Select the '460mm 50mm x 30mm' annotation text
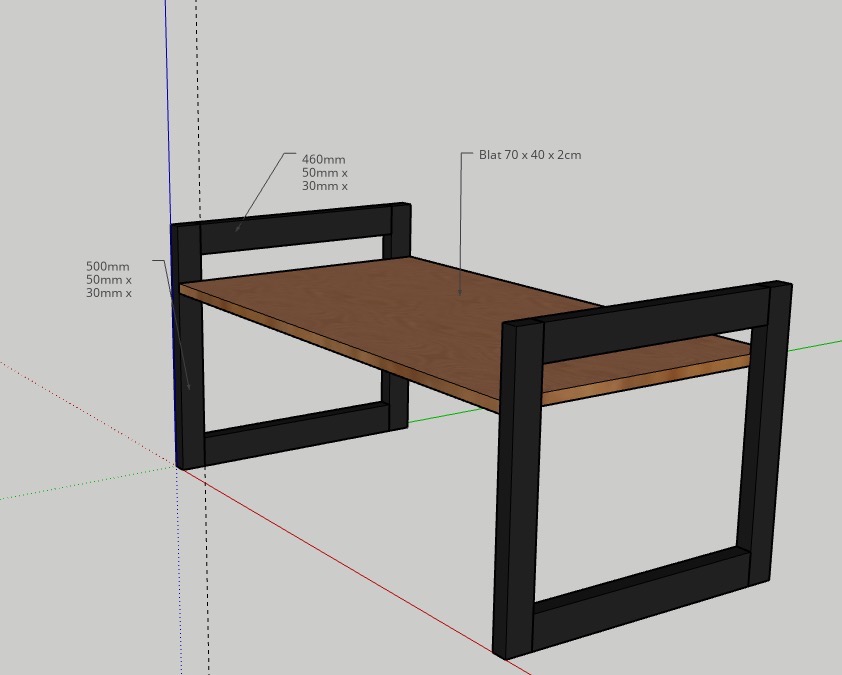Viewport: 842px width, 675px height. pyautogui.click(x=324, y=173)
